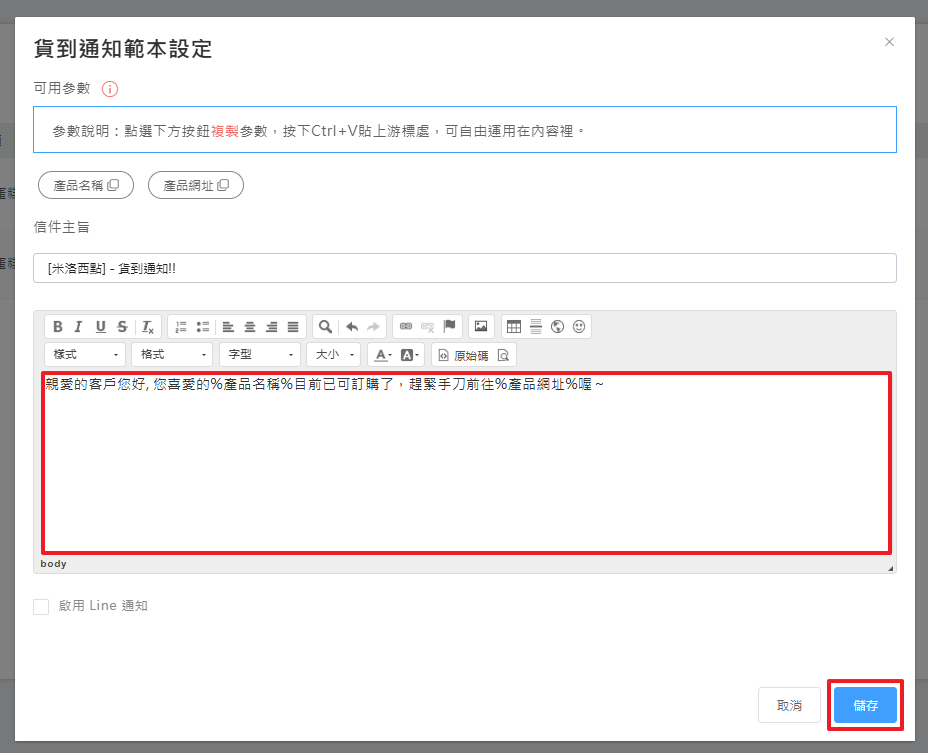Screen dimensions: 928x753
Task: Insert a numbered list
Action: tap(181, 326)
